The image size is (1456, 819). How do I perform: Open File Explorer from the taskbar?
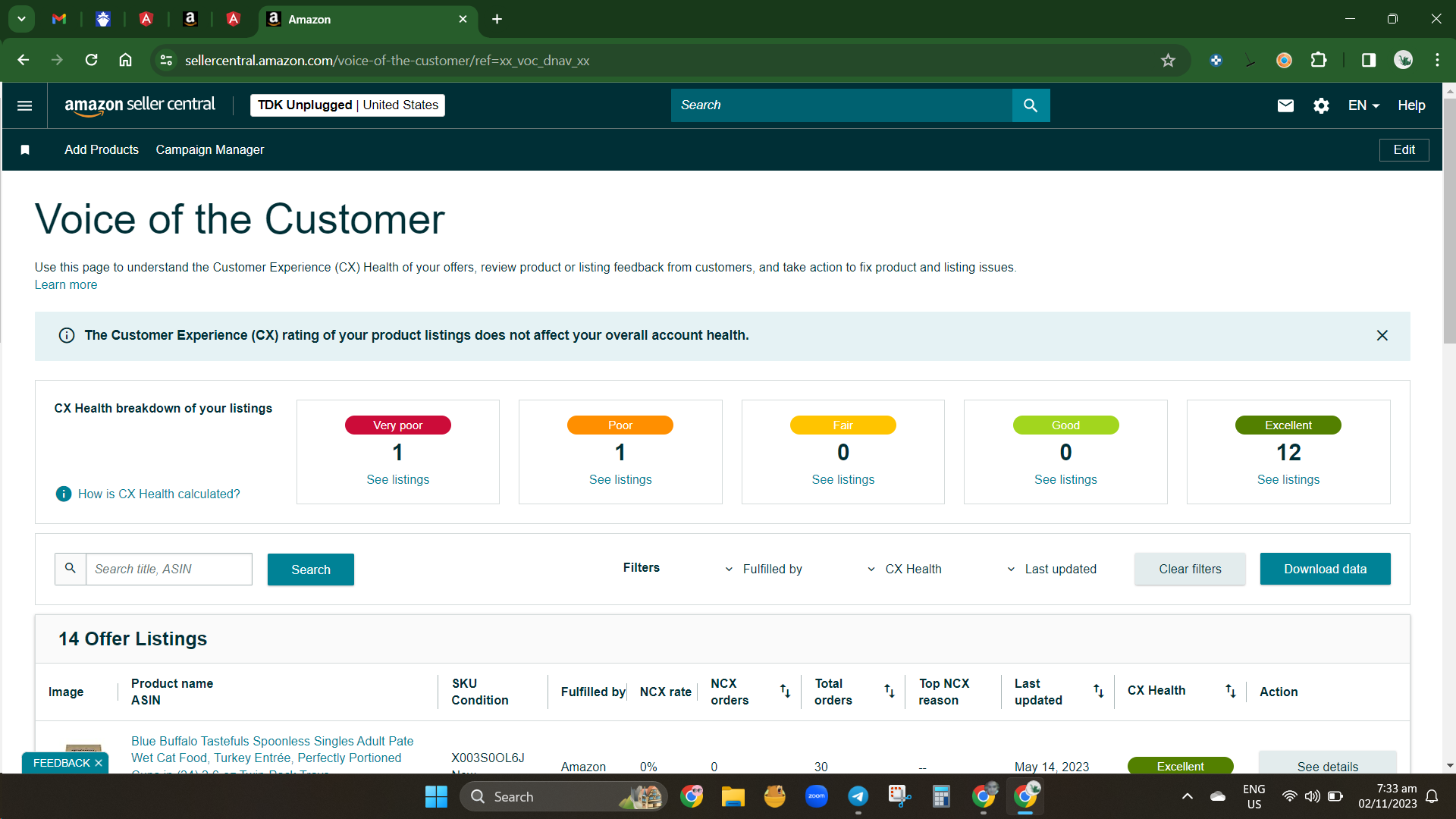point(733,796)
